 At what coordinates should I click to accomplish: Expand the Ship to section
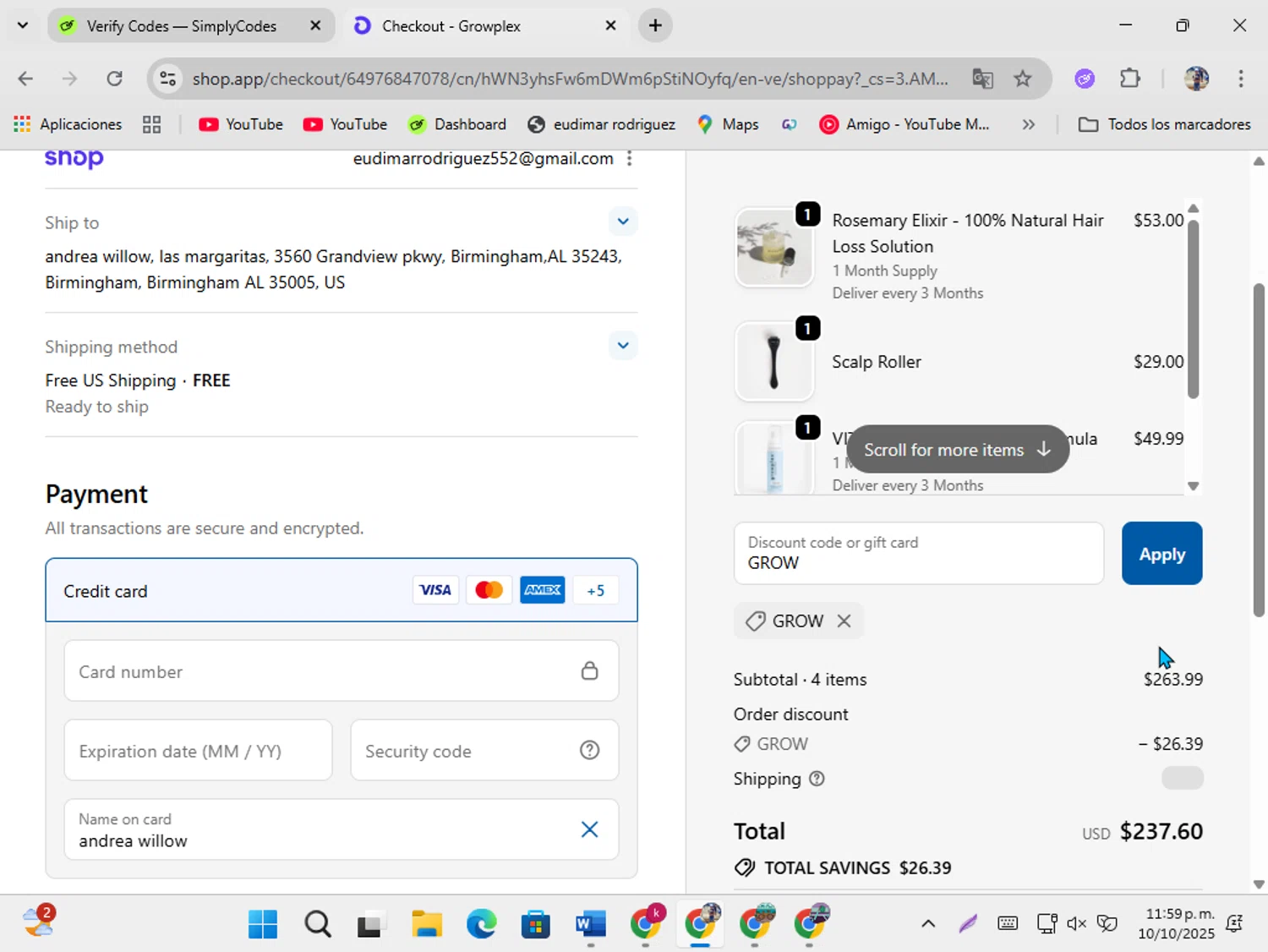click(623, 222)
